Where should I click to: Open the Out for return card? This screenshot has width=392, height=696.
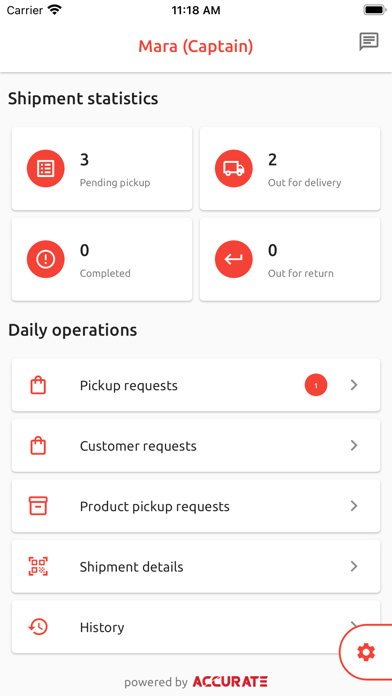(x=290, y=259)
